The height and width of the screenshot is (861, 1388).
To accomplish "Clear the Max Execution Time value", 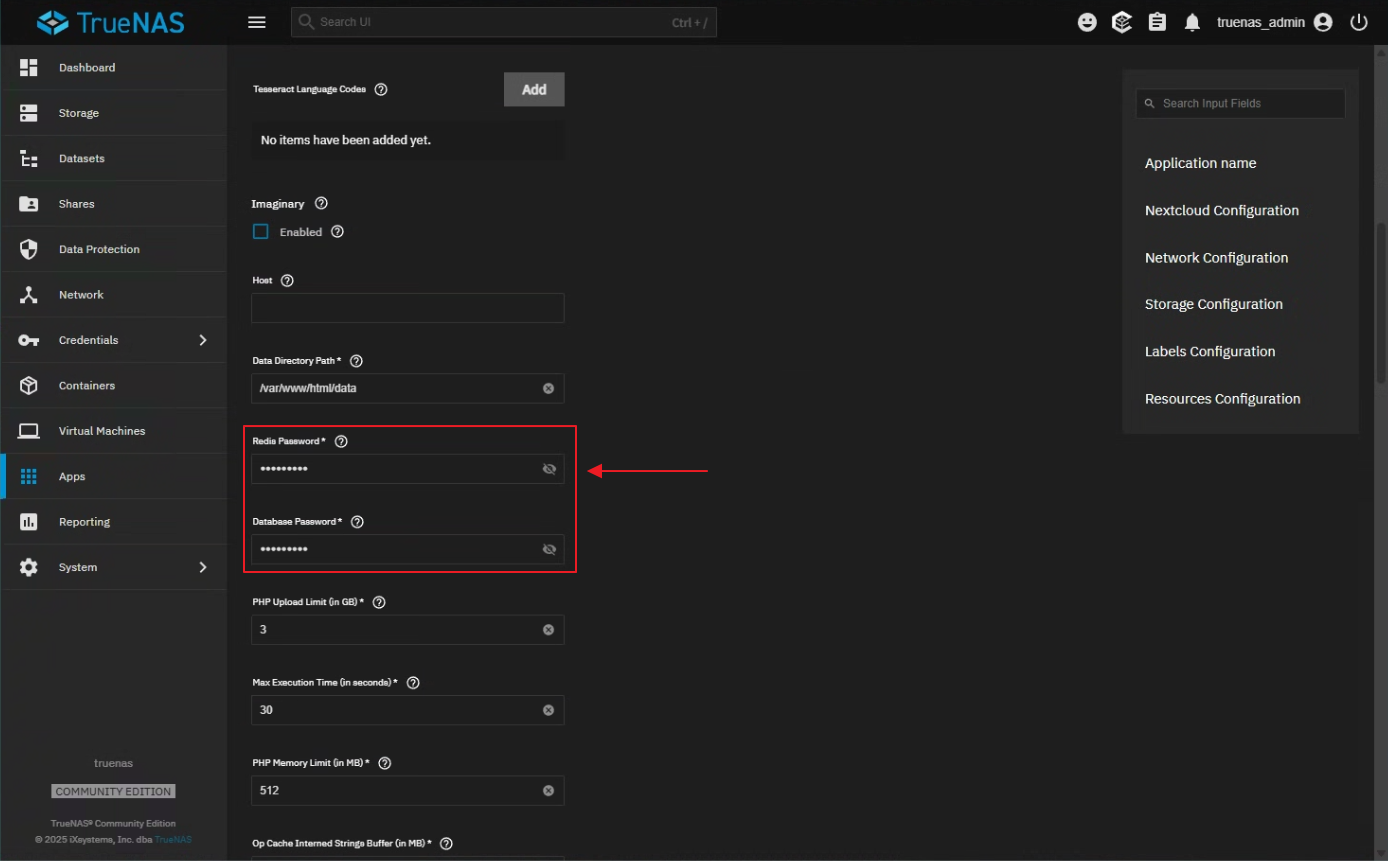I will pos(548,710).
